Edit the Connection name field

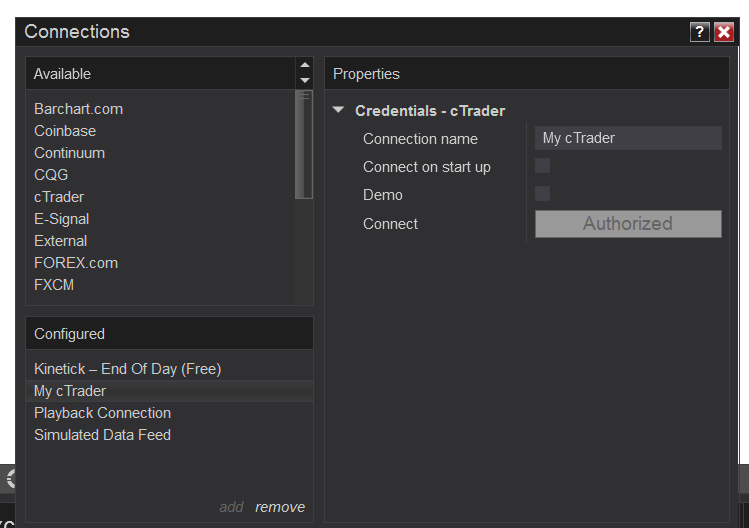point(628,138)
